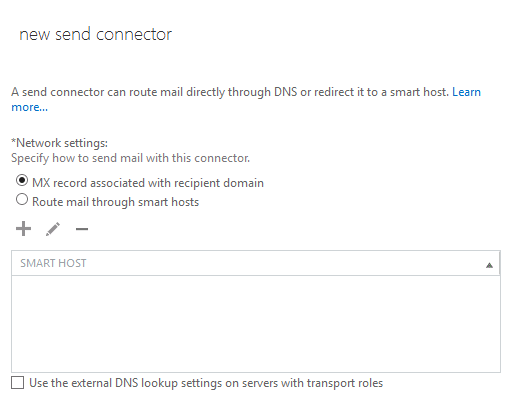Open the Learn link in the description
The width and height of the screenshot is (508, 395).
coord(466,92)
